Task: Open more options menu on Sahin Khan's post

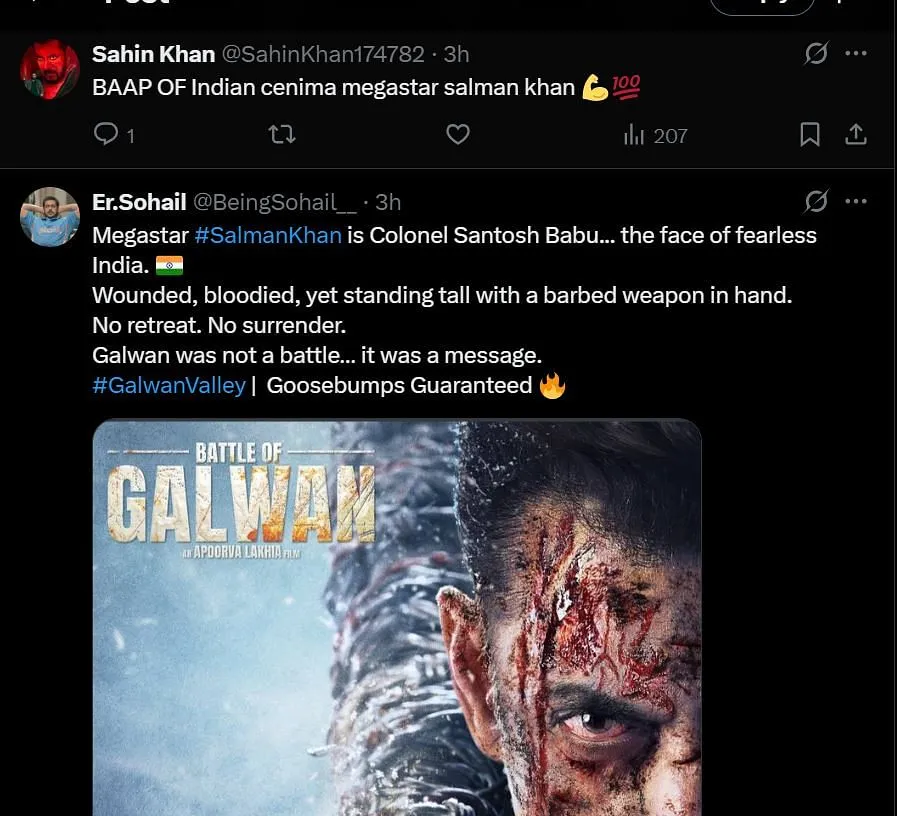Action: [856, 53]
